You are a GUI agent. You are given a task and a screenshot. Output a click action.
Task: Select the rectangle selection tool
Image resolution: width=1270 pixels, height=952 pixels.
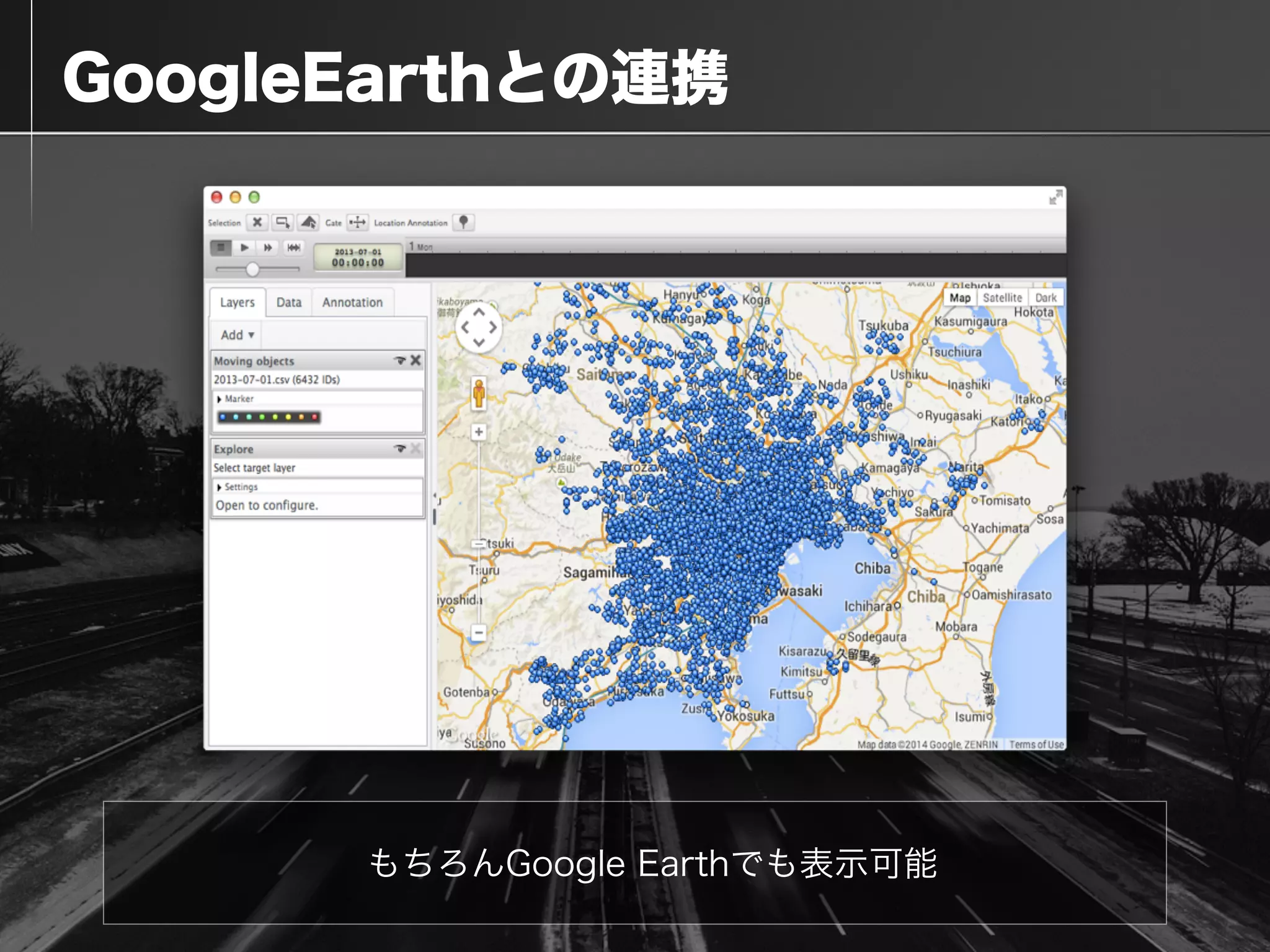click(283, 222)
